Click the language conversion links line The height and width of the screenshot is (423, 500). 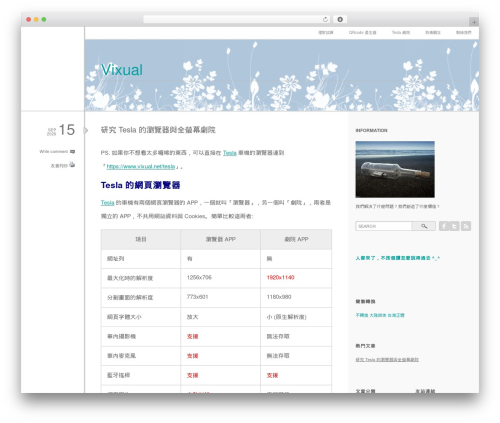pos(380,315)
